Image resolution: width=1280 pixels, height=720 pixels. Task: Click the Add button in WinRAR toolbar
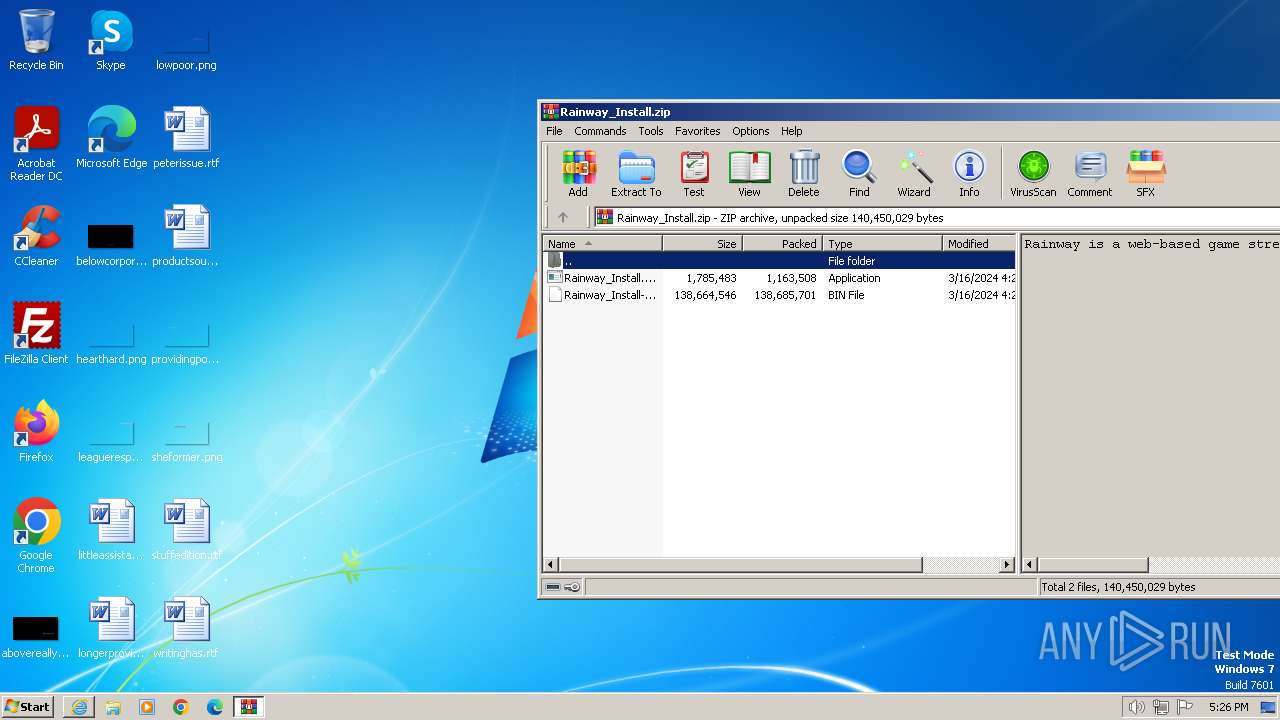tap(578, 174)
